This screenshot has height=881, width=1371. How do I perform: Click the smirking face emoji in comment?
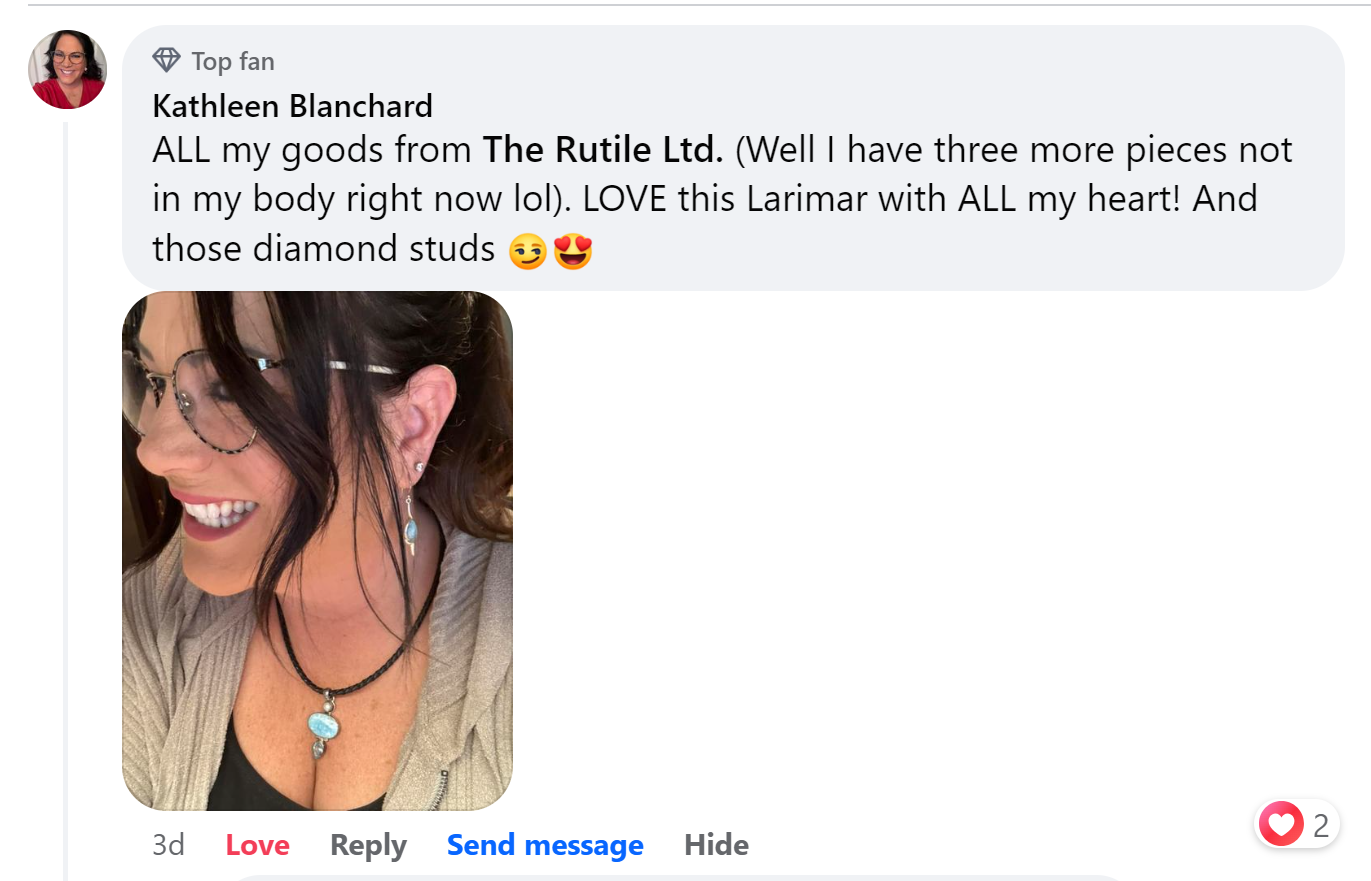coord(527,250)
